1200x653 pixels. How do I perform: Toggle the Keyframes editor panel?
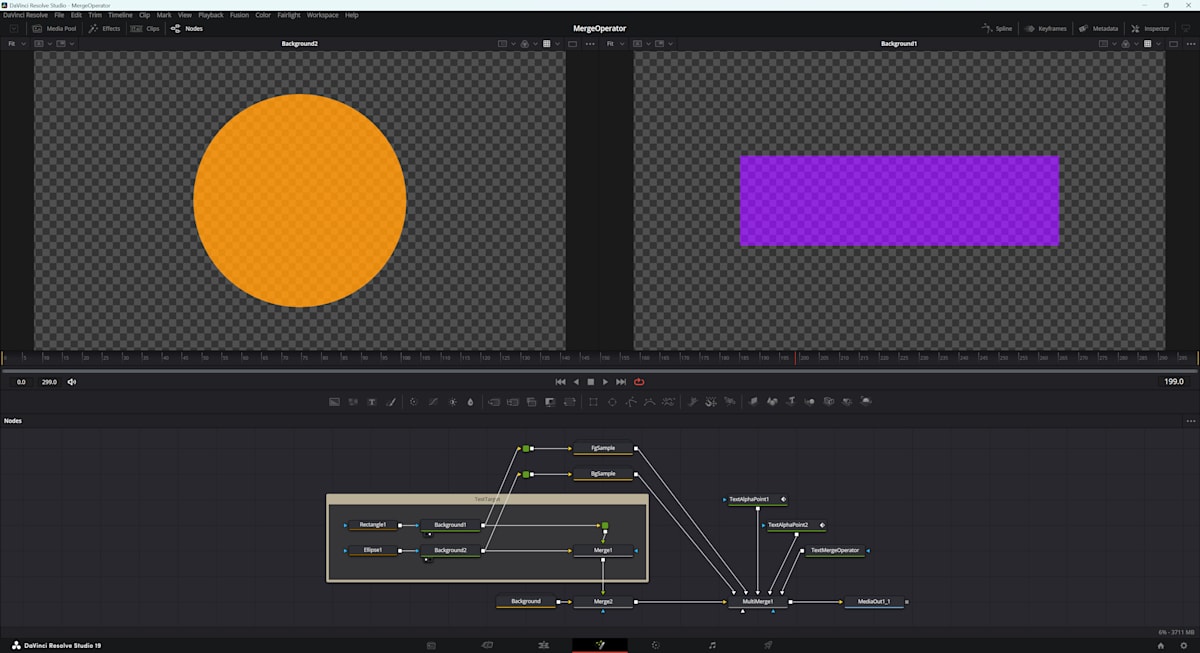[x=1046, y=28]
